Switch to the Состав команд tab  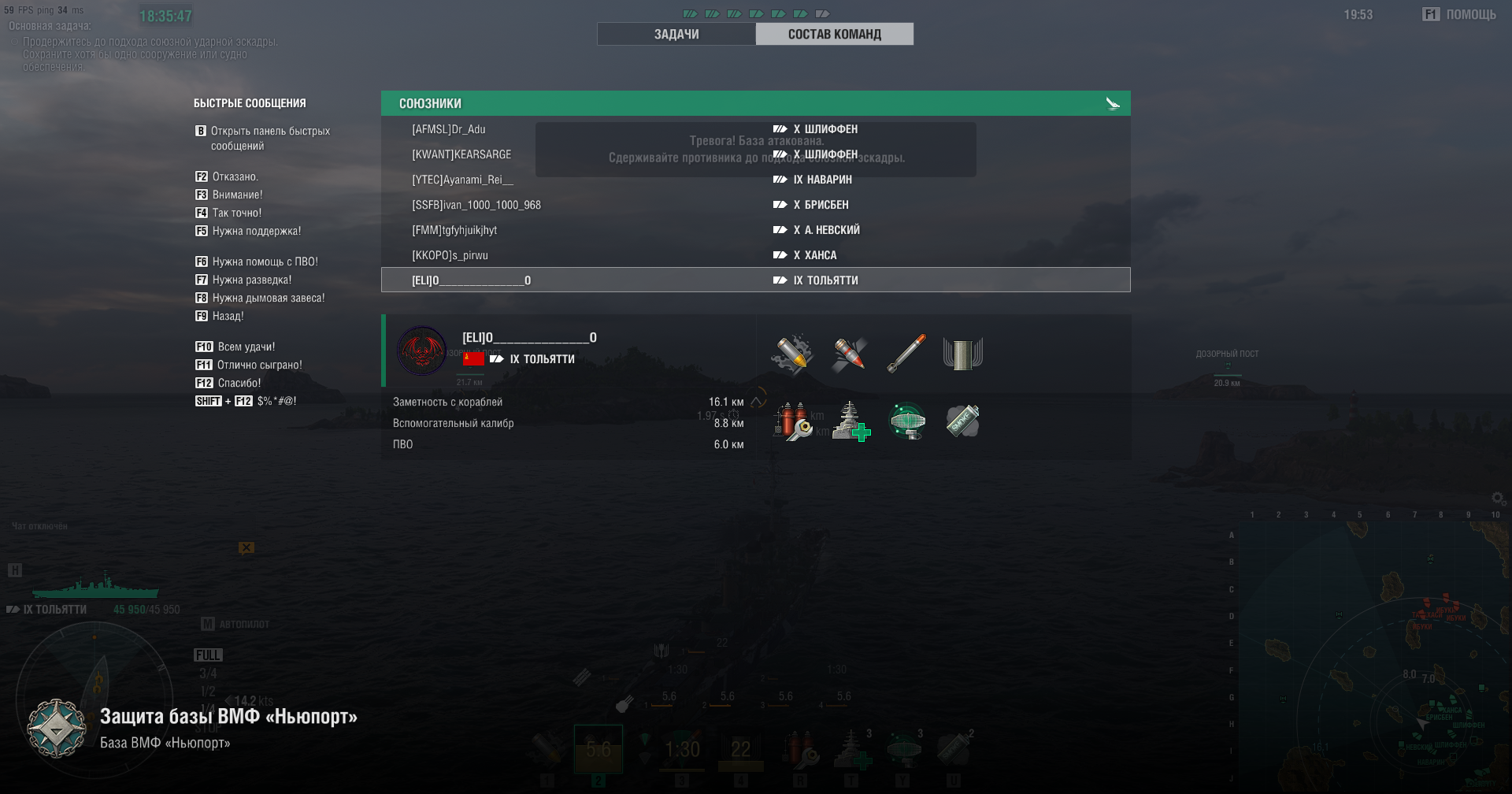pos(835,34)
